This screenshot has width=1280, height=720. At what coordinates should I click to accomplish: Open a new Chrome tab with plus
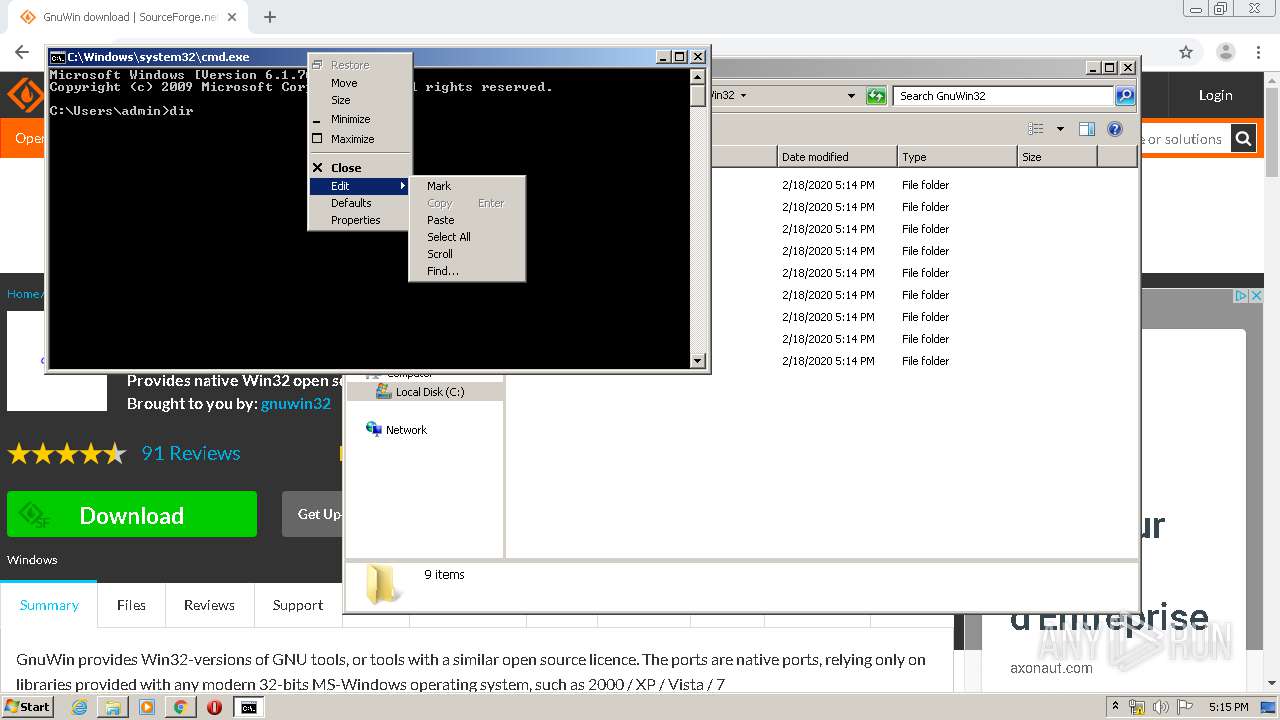(269, 17)
